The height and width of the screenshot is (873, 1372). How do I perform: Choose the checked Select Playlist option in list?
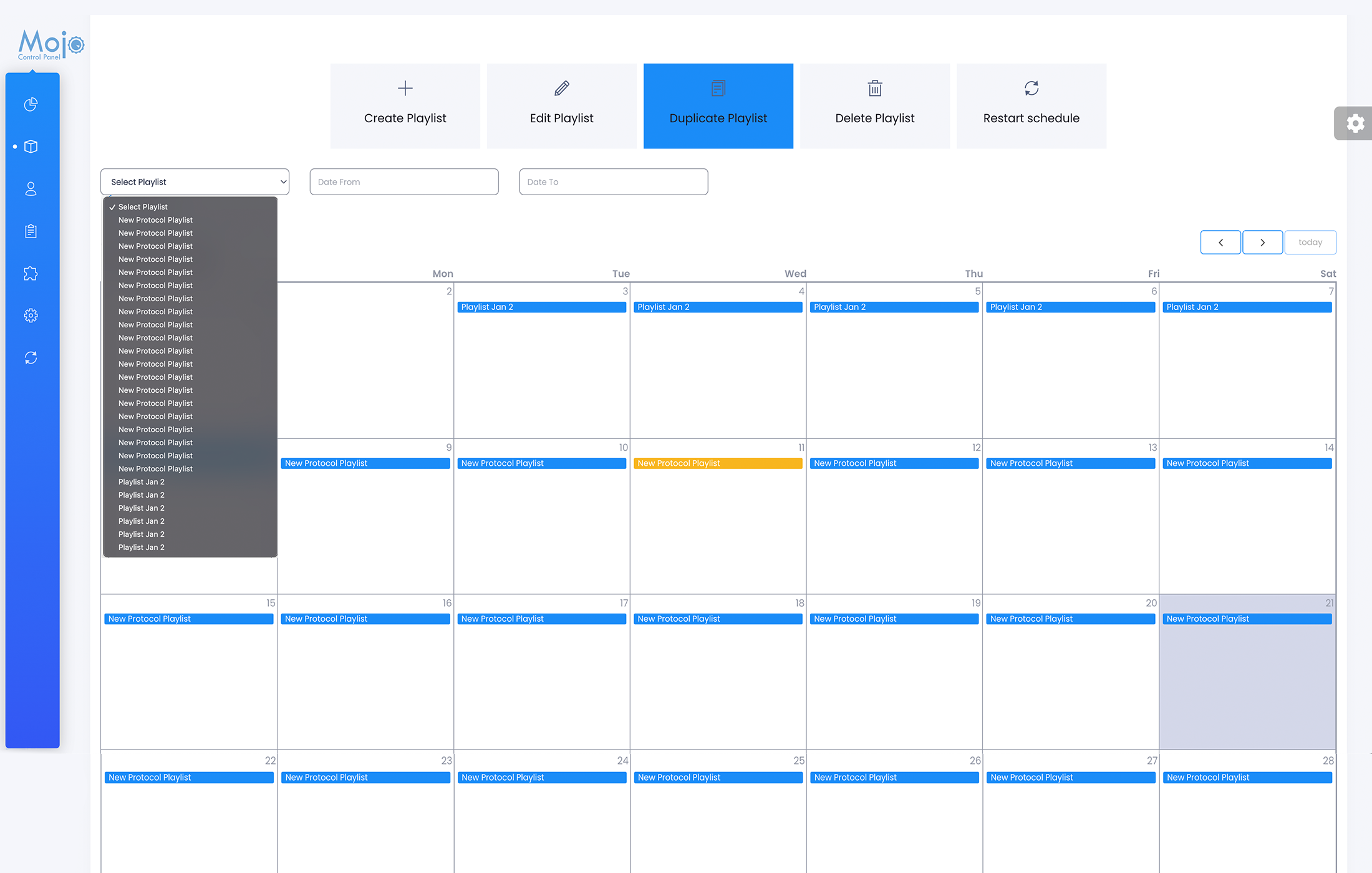point(143,207)
